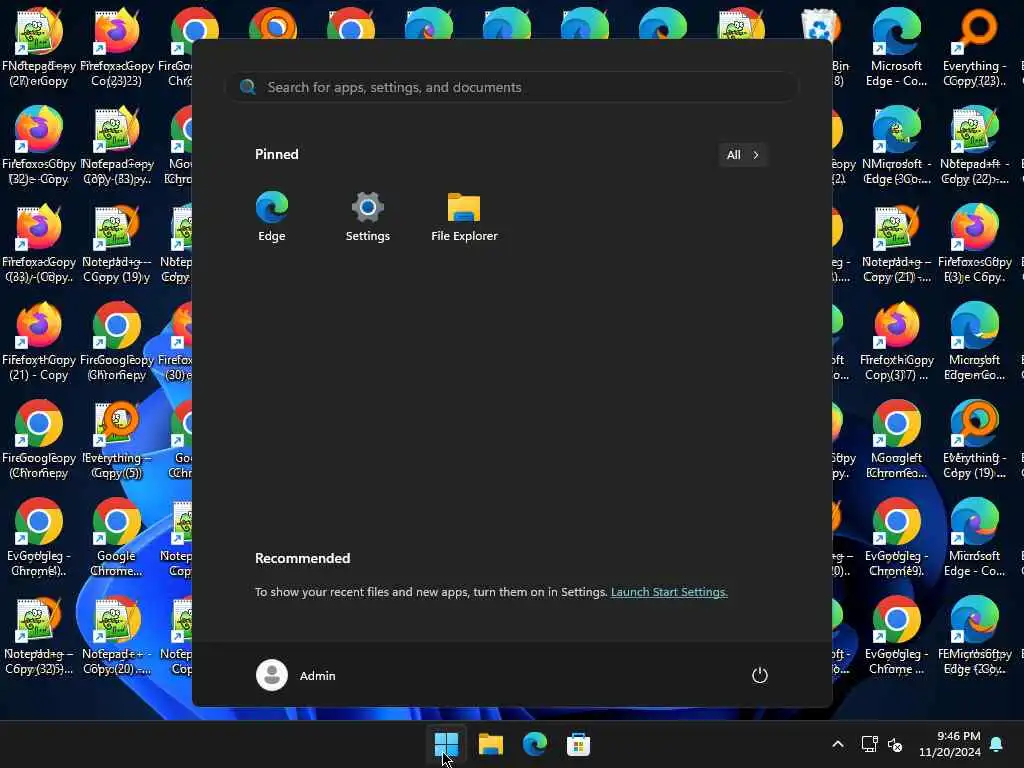Screen dimensions: 1024x768
Task: Select the Firefox (3) Copy desktop shortcut
Action: pos(974,243)
